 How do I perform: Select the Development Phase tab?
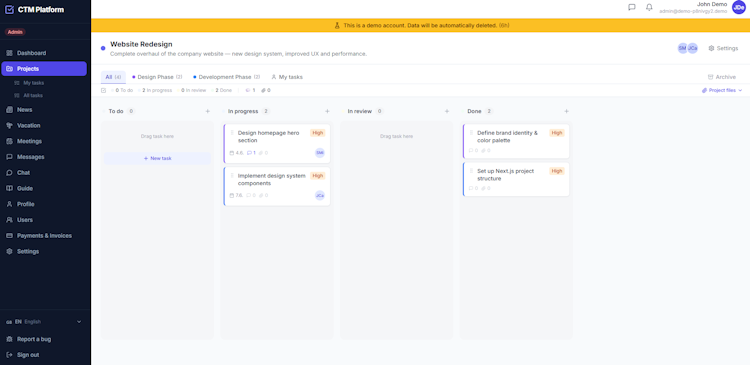pyautogui.click(x=227, y=77)
